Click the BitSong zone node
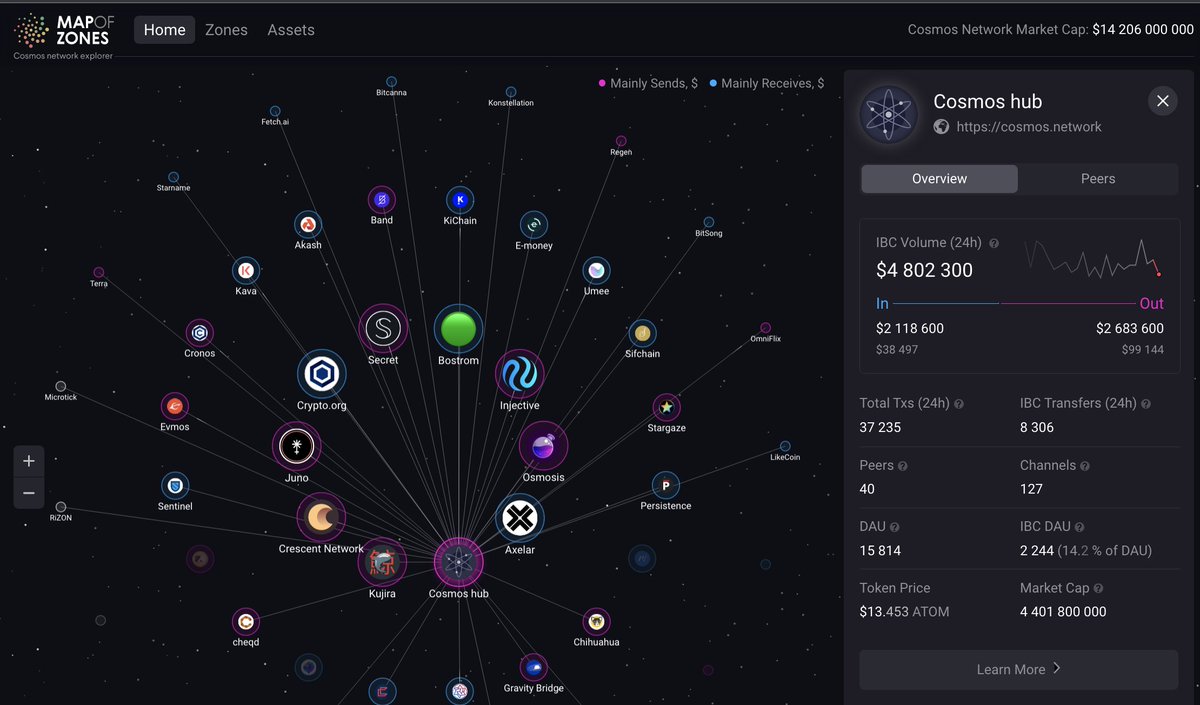The image size is (1200, 705). (x=708, y=222)
